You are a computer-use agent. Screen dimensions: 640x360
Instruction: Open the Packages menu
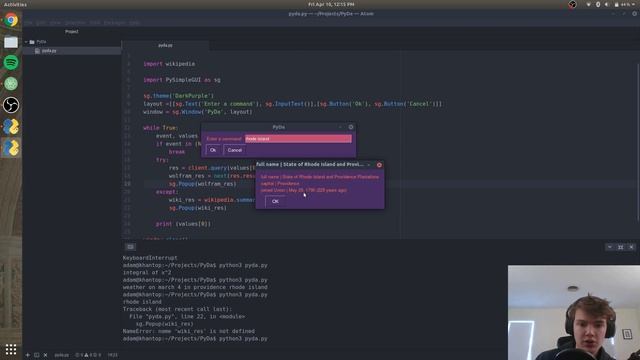tap(114, 23)
